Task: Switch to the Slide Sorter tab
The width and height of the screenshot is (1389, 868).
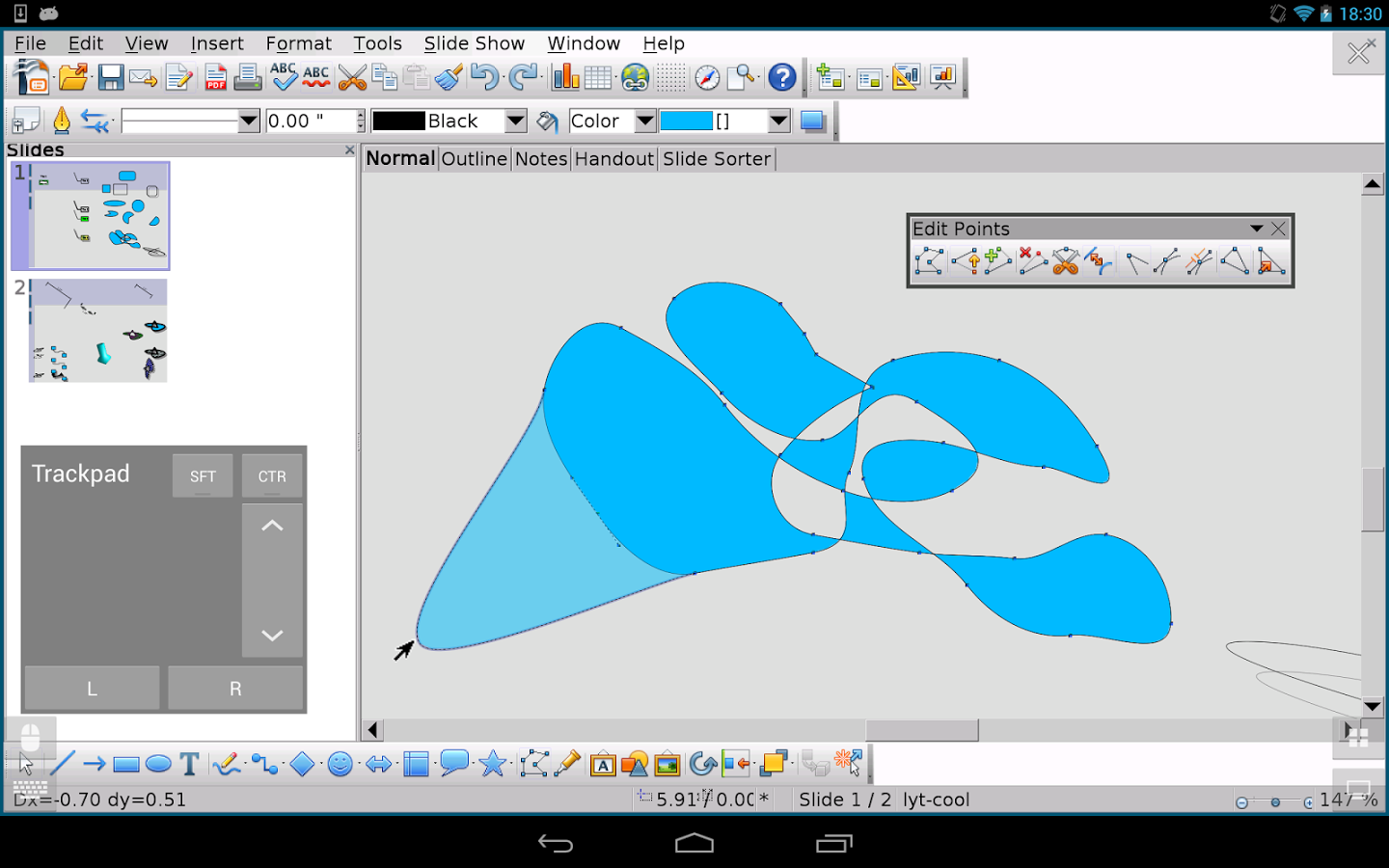Action: [x=717, y=159]
